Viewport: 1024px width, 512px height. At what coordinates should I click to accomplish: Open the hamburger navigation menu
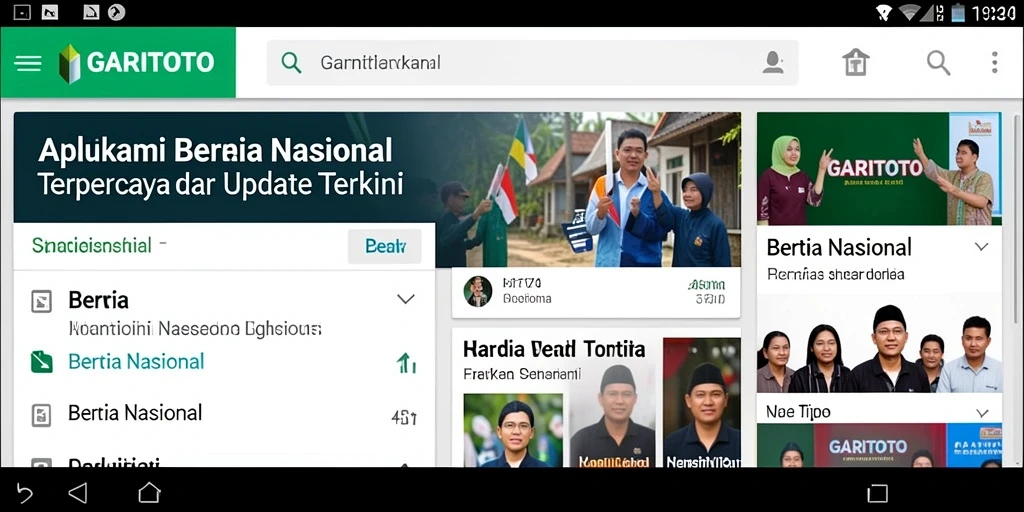pyautogui.click(x=28, y=63)
